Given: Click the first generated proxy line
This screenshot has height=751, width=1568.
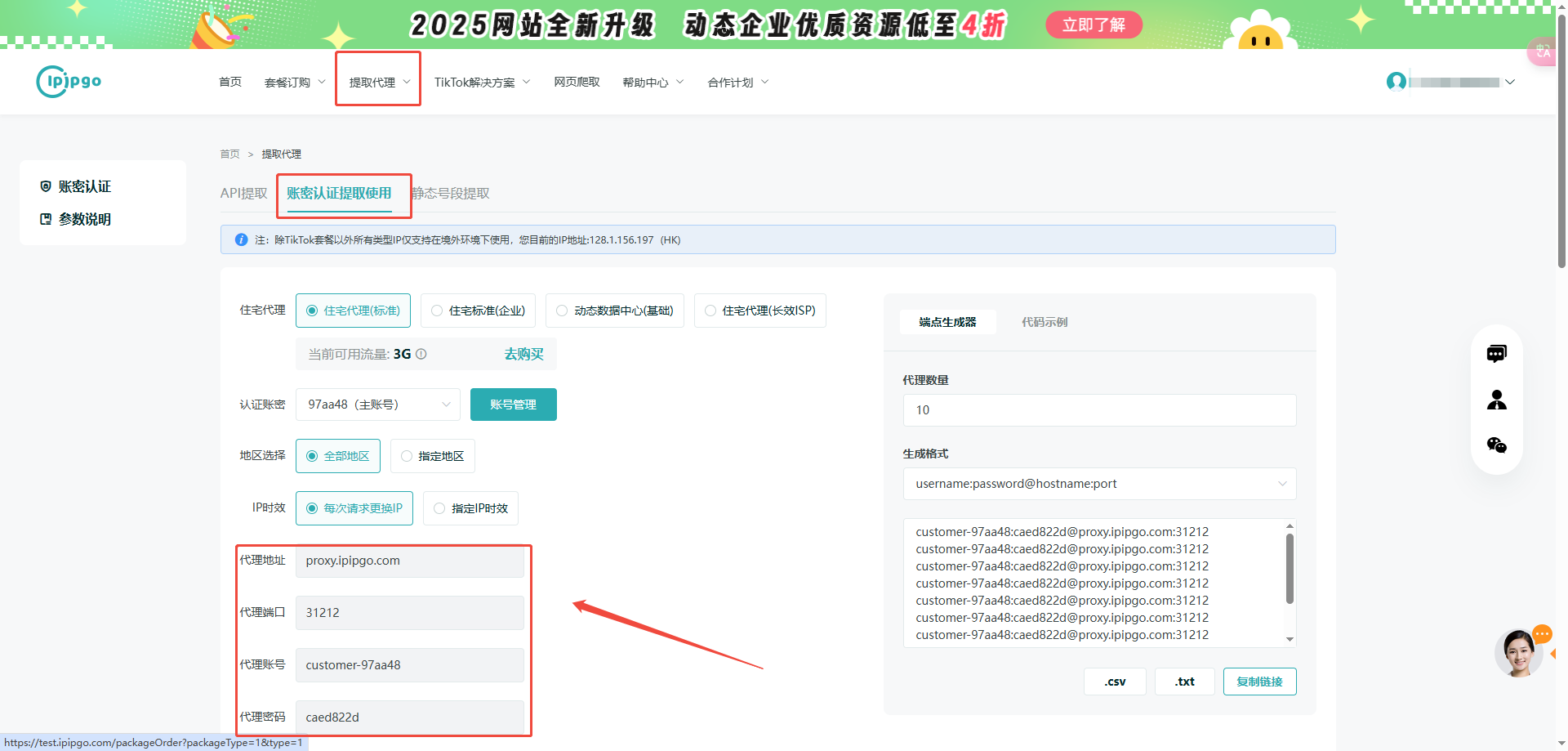Looking at the screenshot, I should pos(1062,532).
